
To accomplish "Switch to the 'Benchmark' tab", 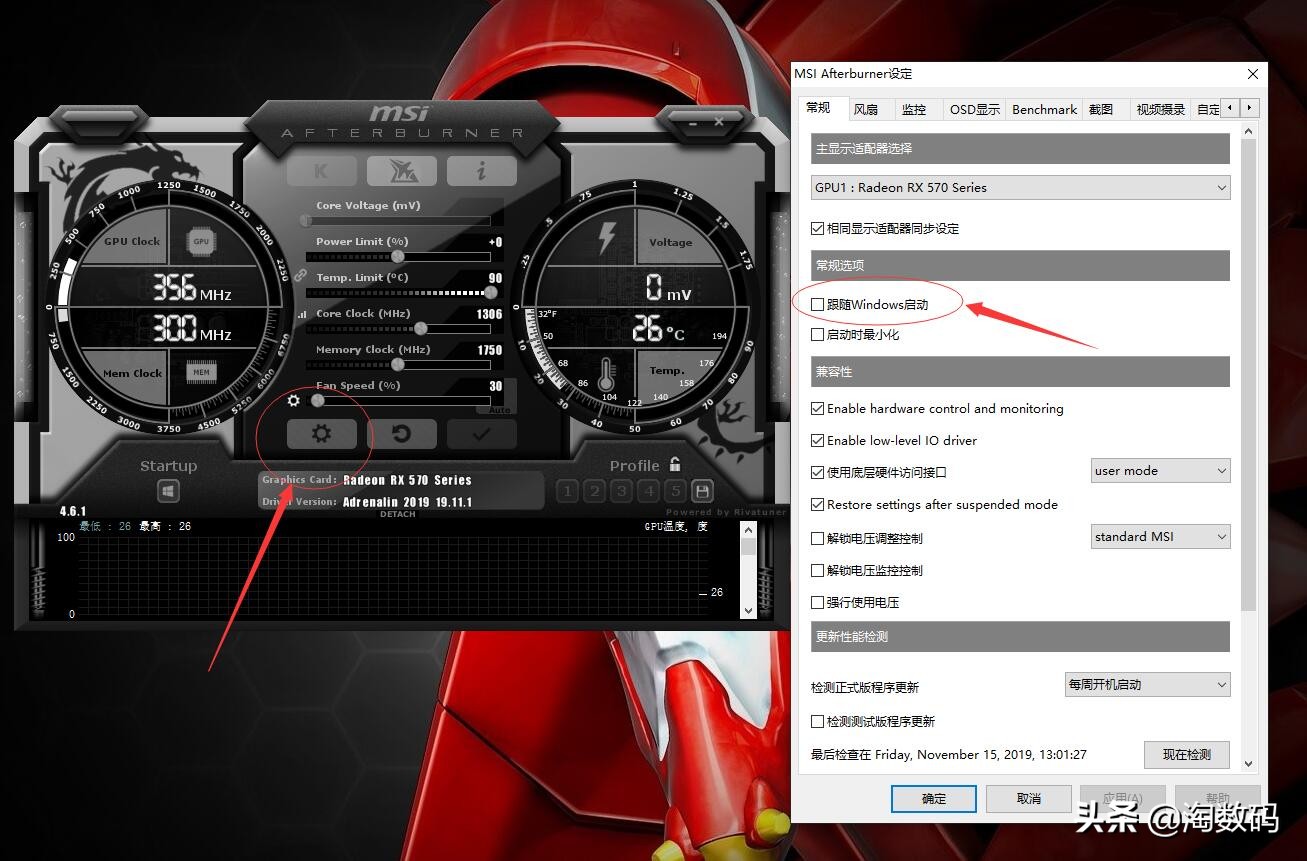I will 1044,109.
